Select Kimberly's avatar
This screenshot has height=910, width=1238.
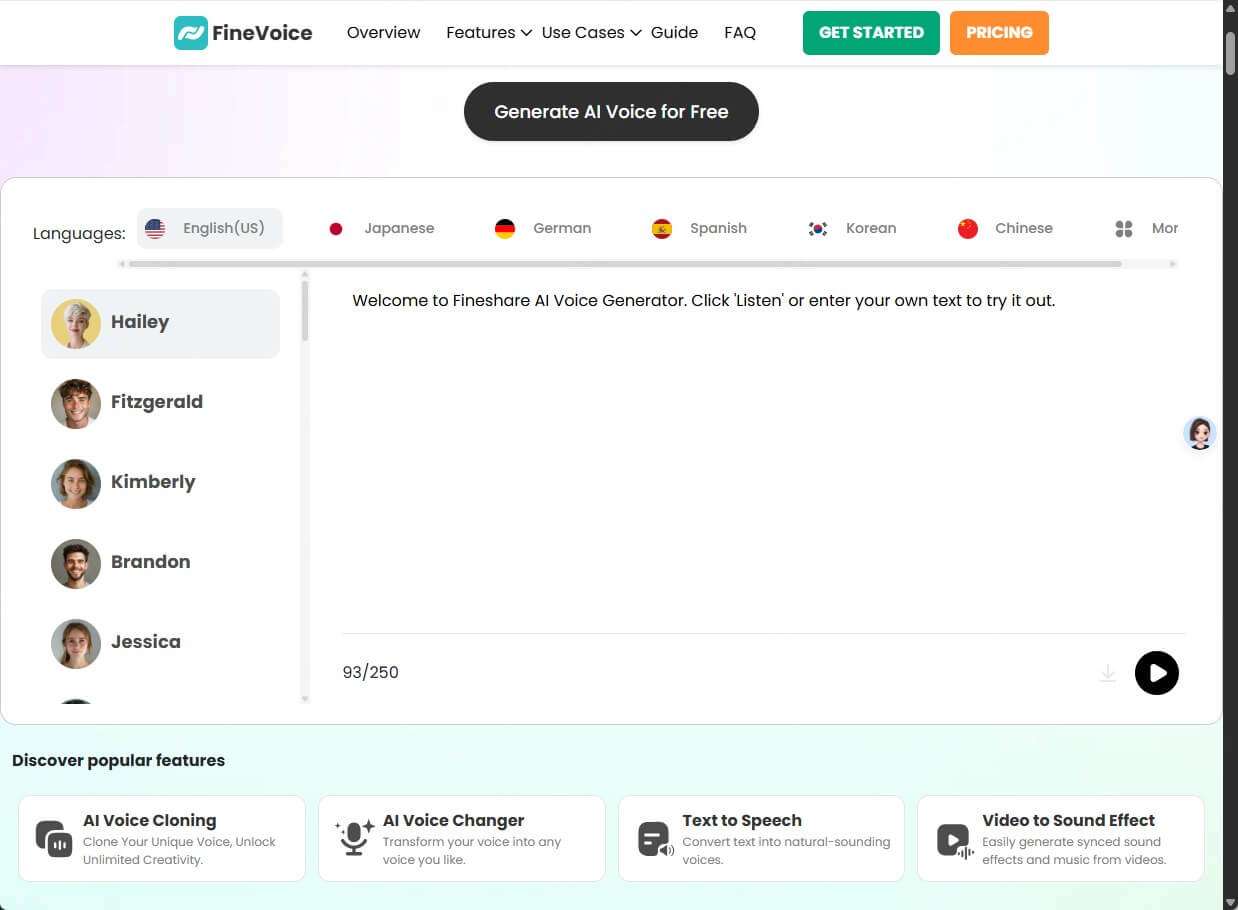click(x=76, y=483)
